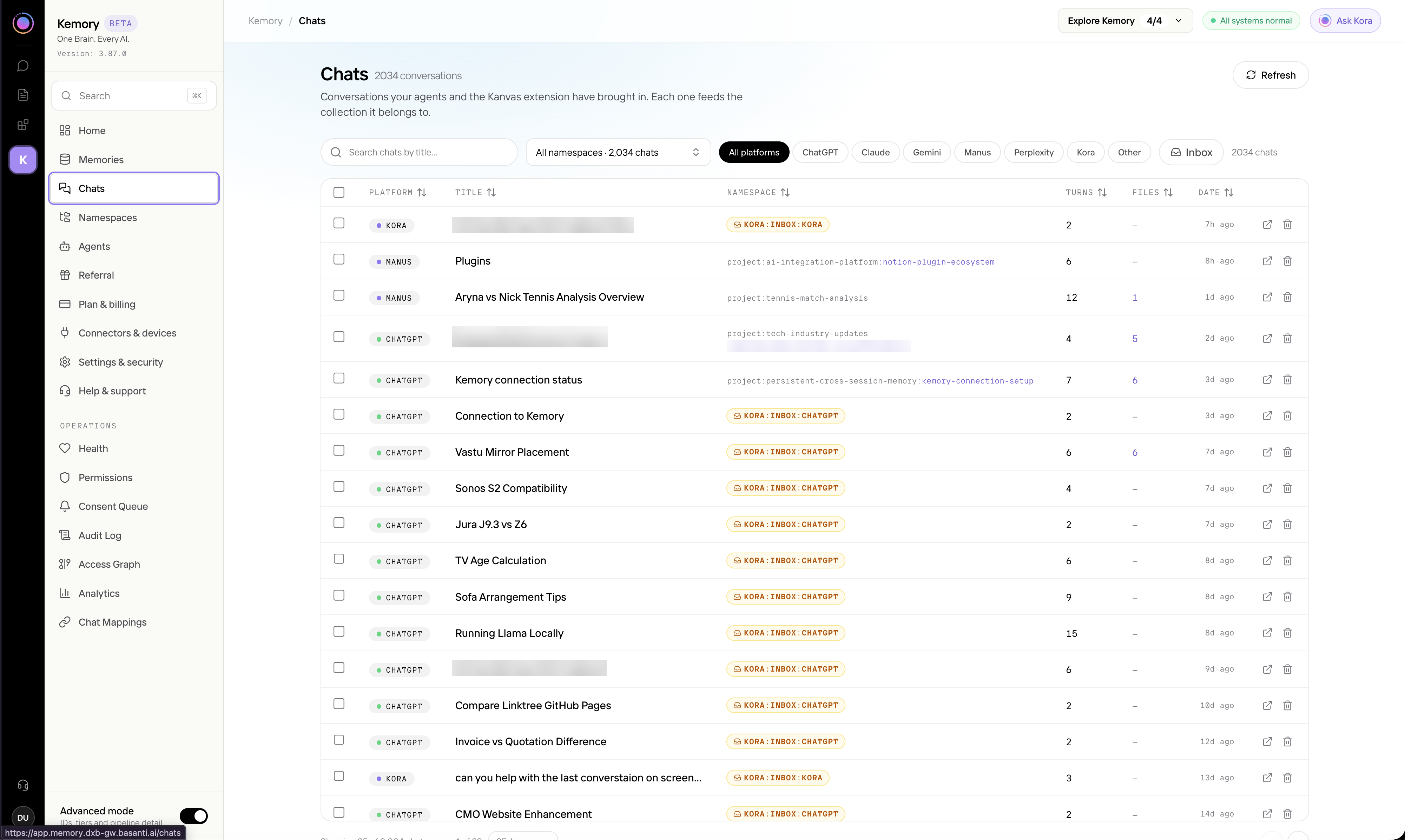1405x840 pixels.
Task: Filter chats by Claude platform
Action: (x=875, y=152)
